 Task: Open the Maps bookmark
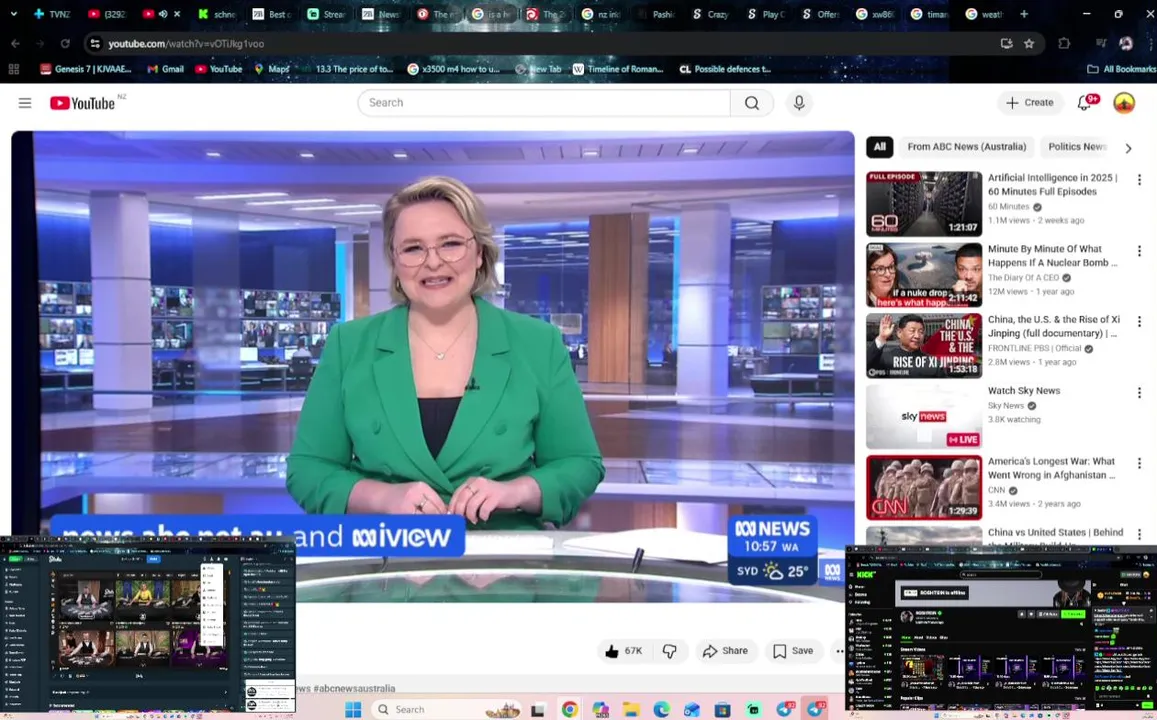(x=272, y=69)
